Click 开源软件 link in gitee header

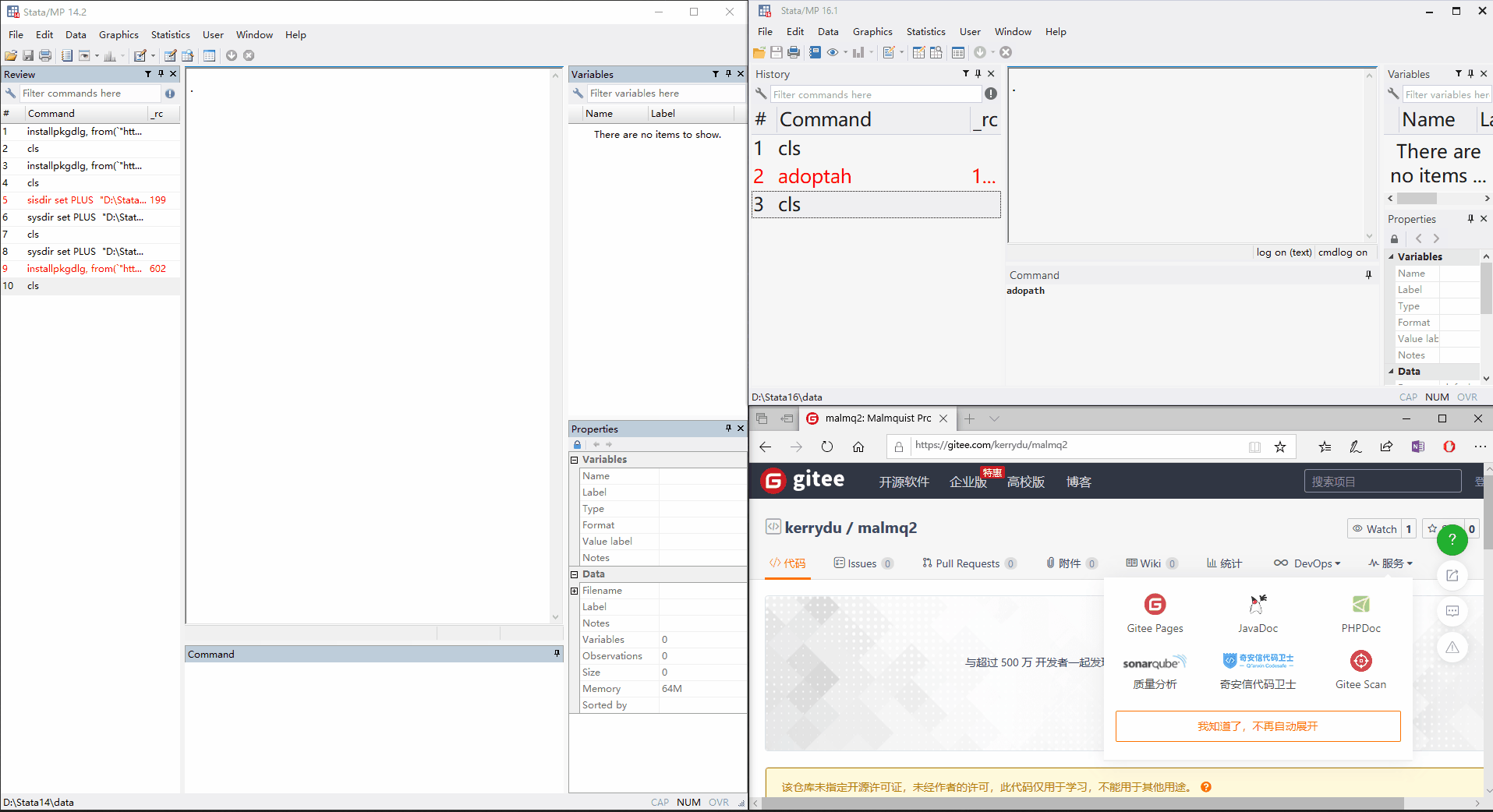point(904,482)
